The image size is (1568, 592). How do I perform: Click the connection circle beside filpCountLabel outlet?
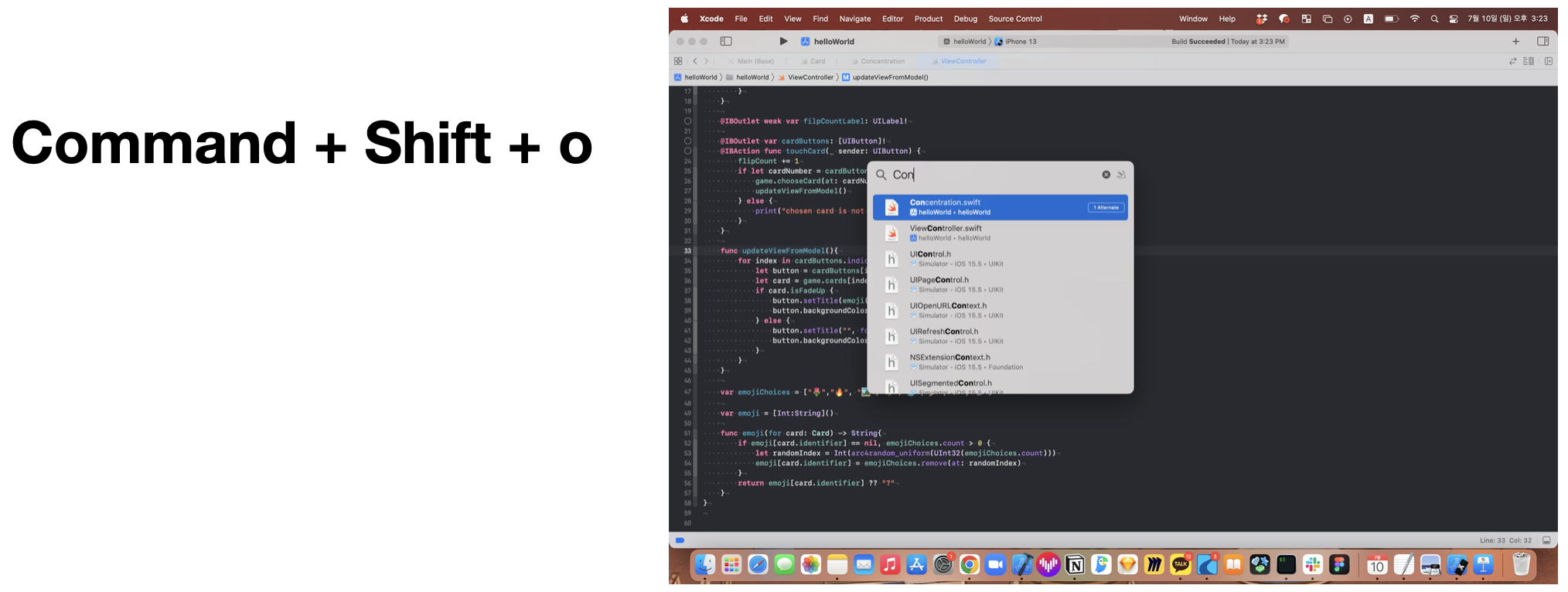687,121
